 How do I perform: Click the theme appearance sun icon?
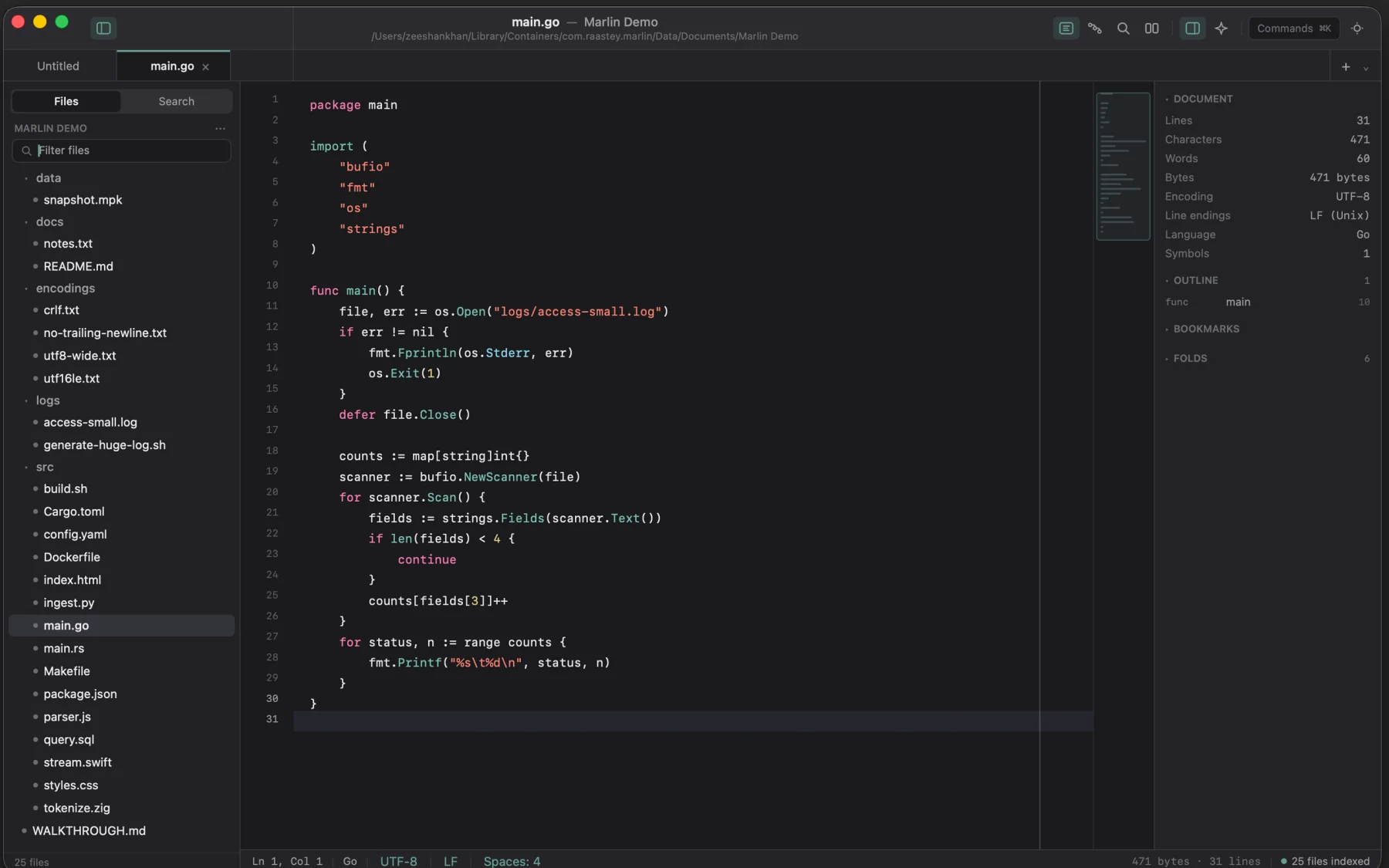click(x=1357, y=29)
